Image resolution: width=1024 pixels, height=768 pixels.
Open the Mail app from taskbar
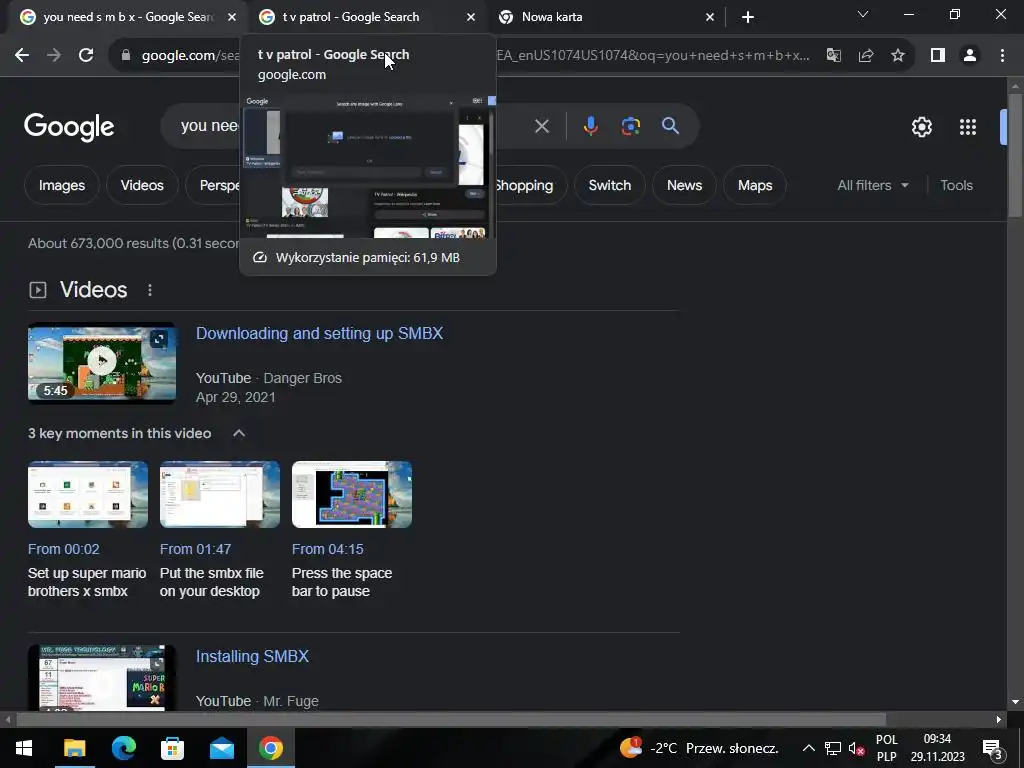[221, 748]
